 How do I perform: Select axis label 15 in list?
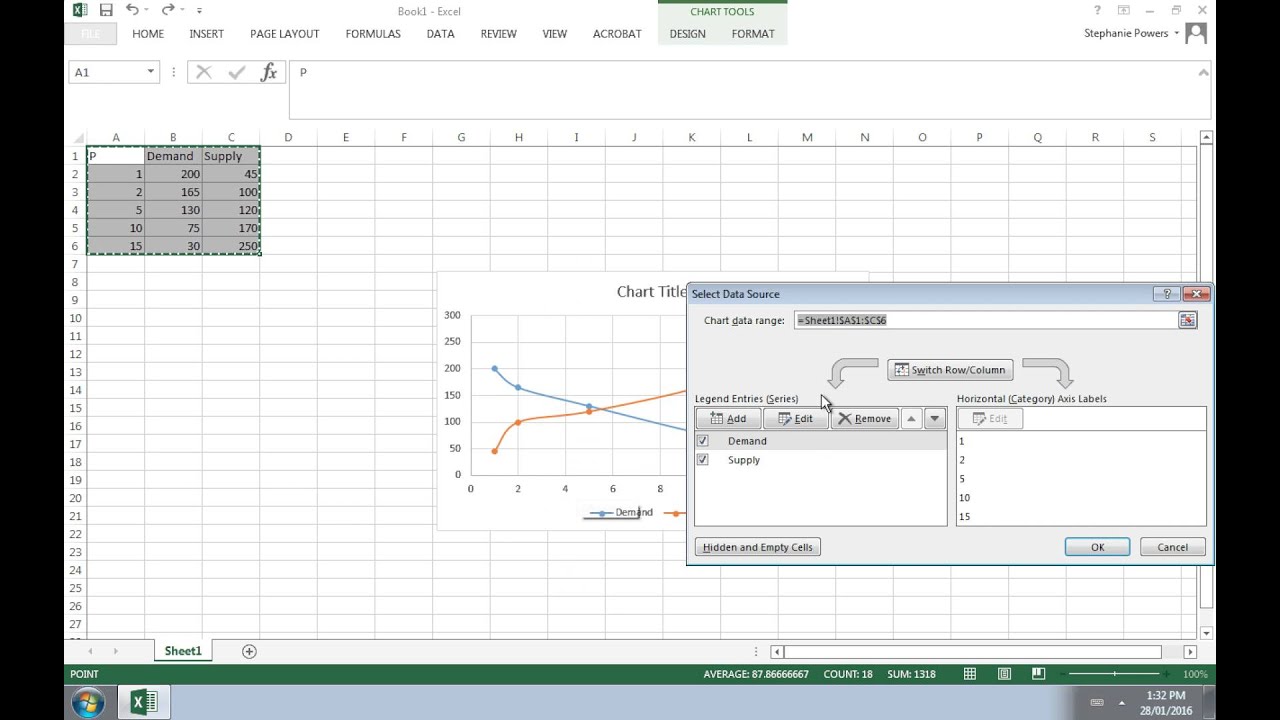[x=1081, y=517]
